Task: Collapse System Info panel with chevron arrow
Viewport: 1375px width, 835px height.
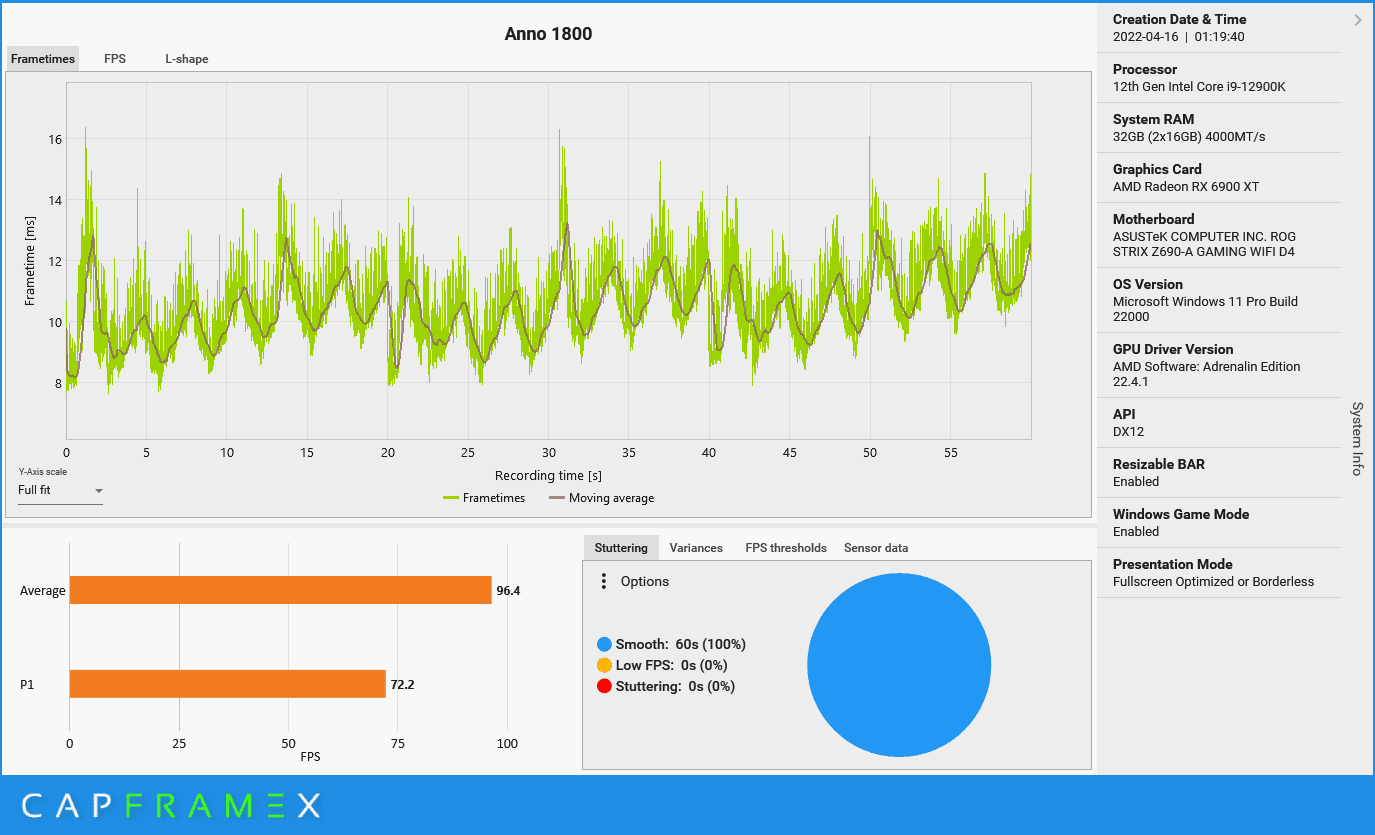Action: pos(1358,20)
